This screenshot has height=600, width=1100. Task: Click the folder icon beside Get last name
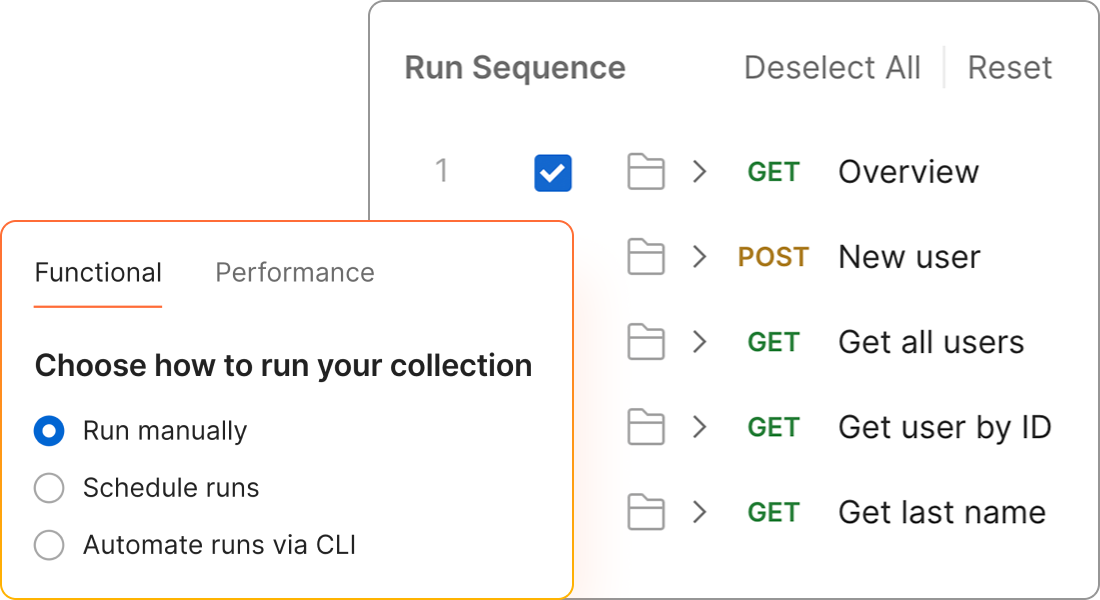pyautogui.click(x=646, y=512)
